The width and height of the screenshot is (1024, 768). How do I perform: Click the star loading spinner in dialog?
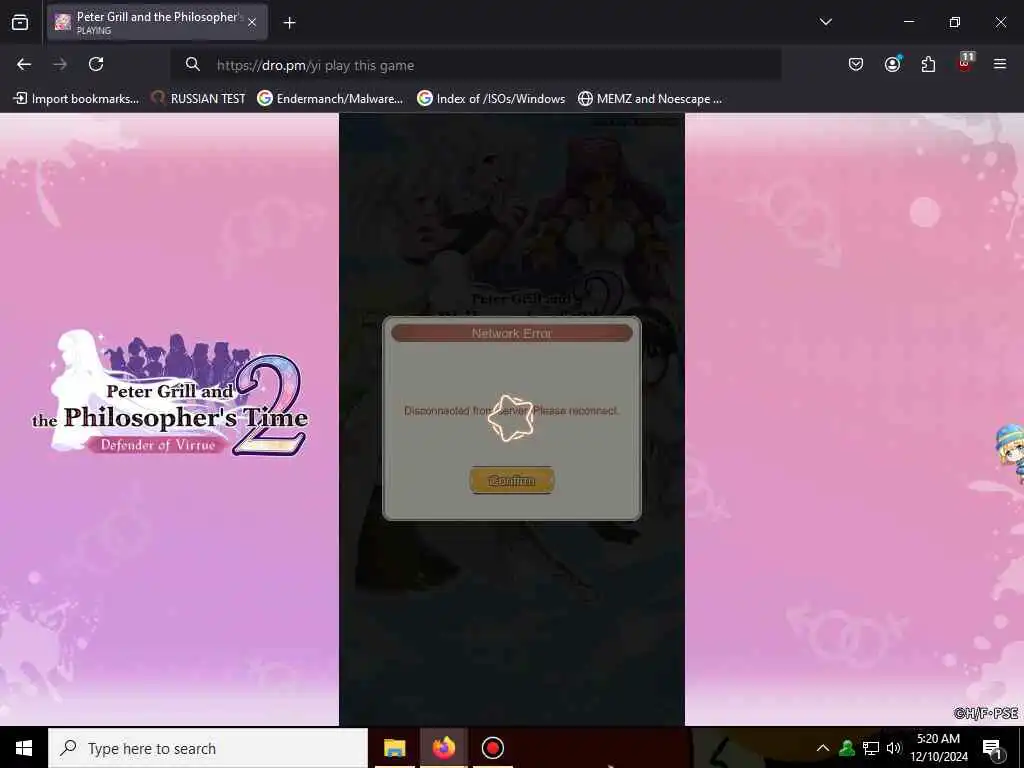511,418
